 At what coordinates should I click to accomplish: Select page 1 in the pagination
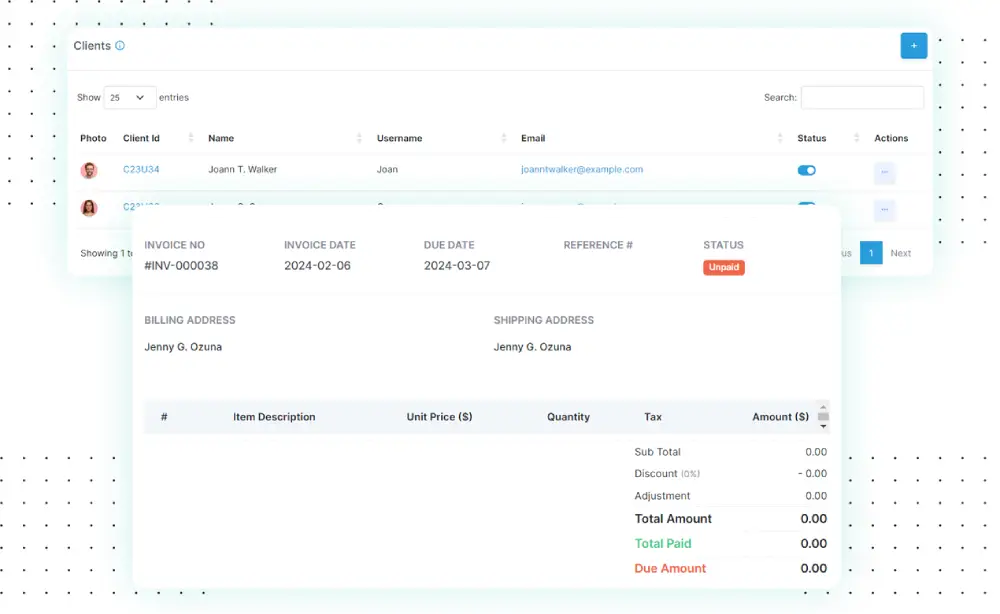pos(870,253)
